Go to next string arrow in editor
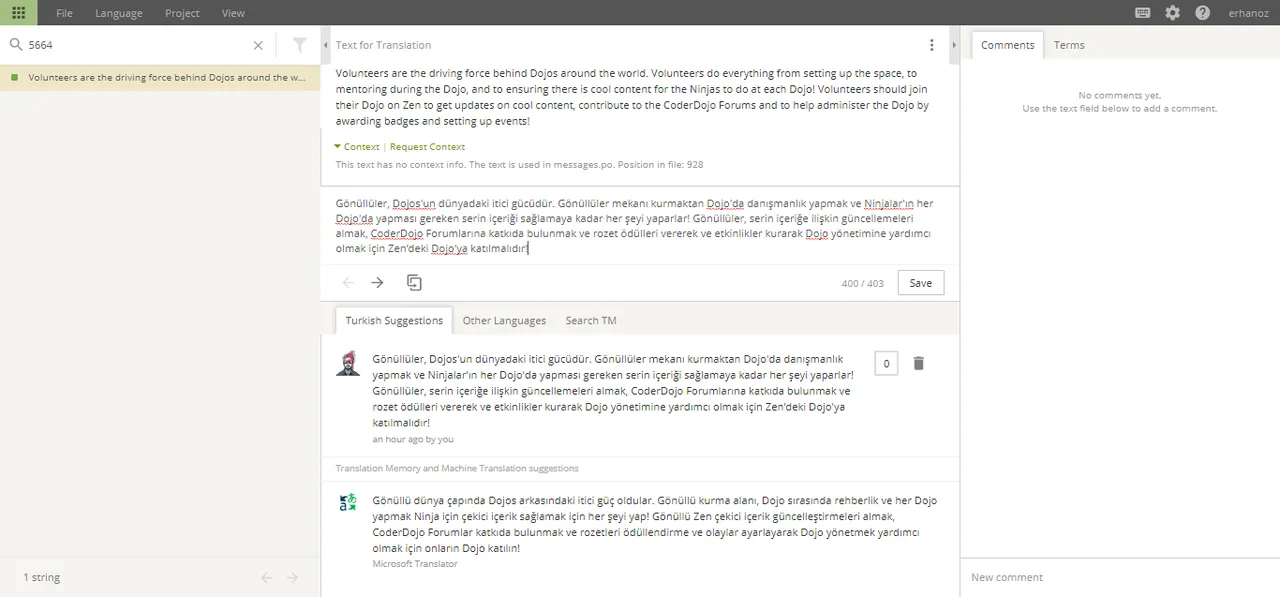Screen dimensions: 1280x597 point(377,283)
